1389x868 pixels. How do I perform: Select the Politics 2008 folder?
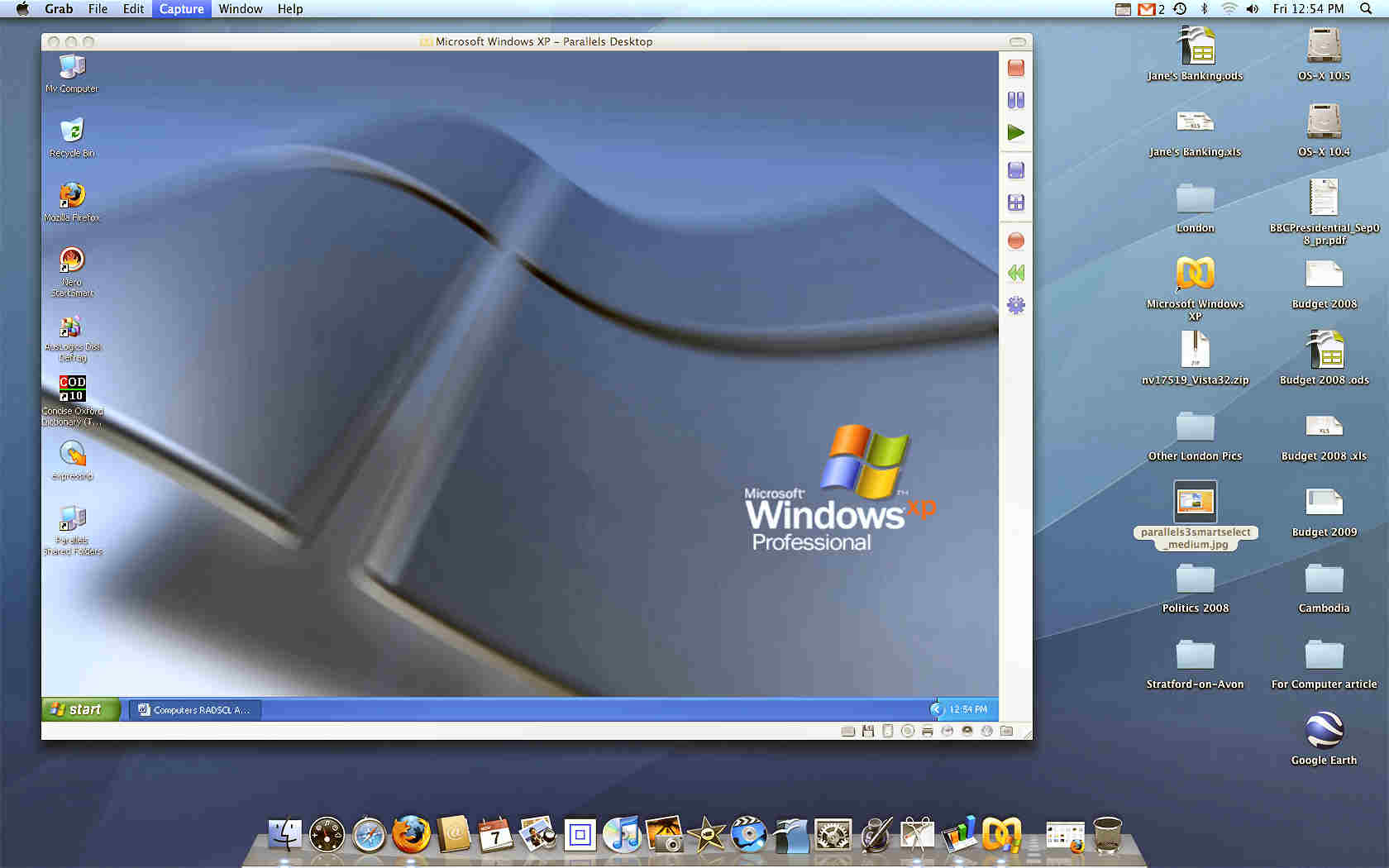[x=1196, y=587]
